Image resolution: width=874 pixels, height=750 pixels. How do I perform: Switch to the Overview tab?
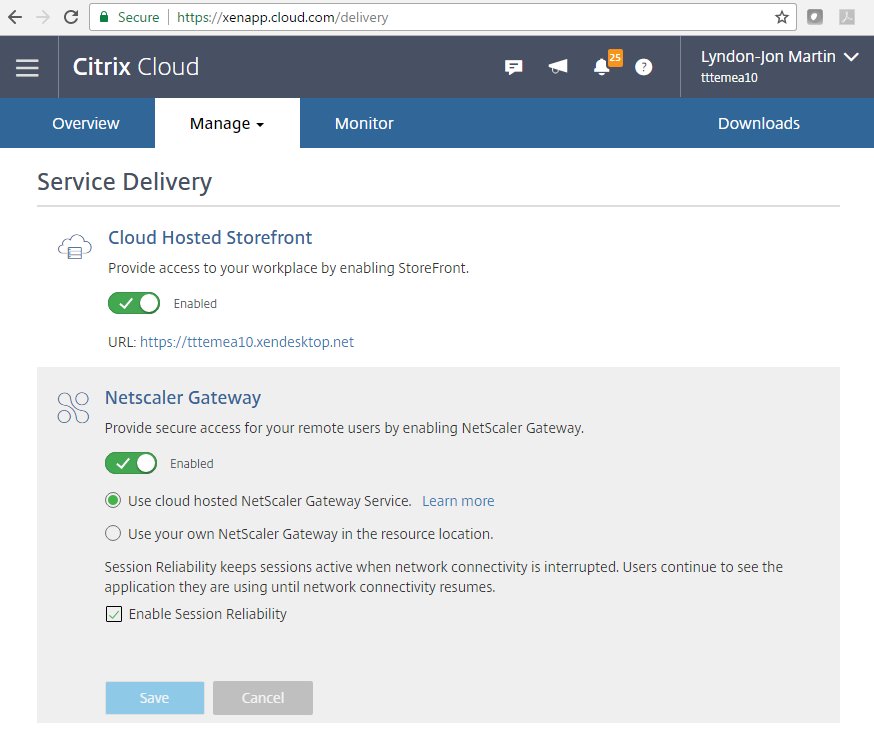tap(85, 123)
